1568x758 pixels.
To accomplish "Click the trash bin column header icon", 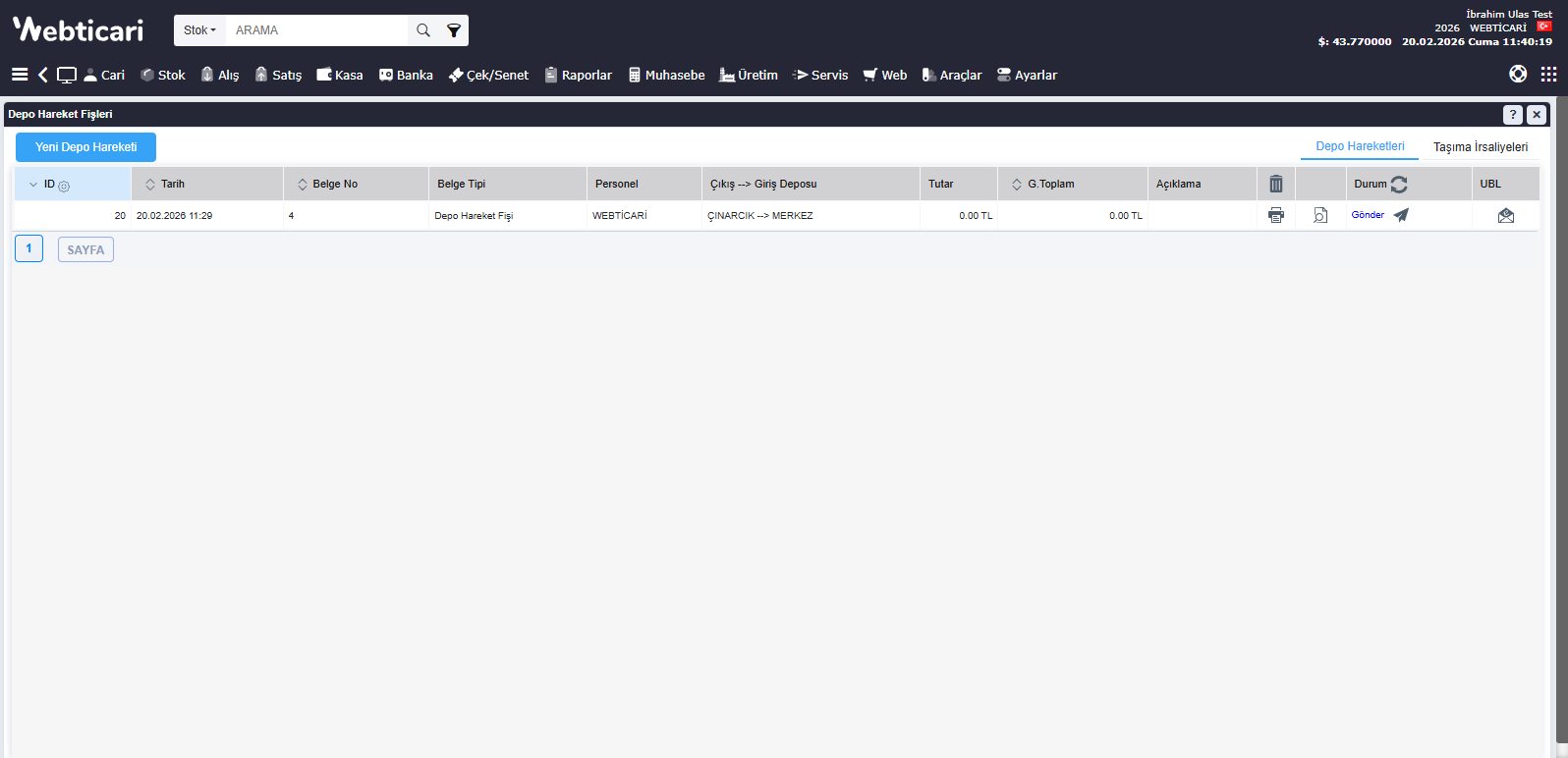I will 1275,184.
